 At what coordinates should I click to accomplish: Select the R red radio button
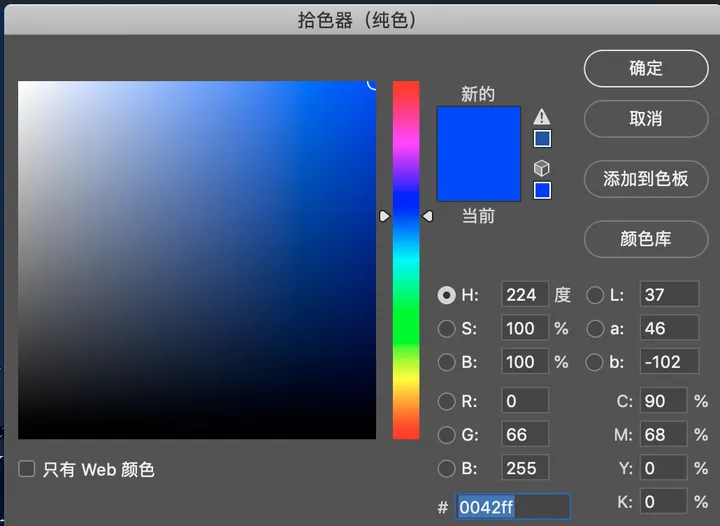[x=446, y=402]
